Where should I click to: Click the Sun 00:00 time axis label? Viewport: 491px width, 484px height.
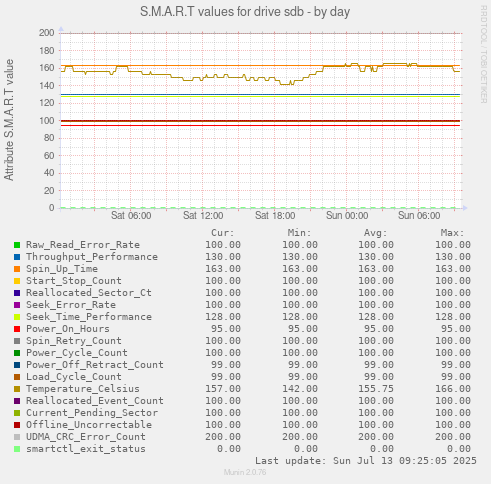pyautogui.click(x=347, y=216)
